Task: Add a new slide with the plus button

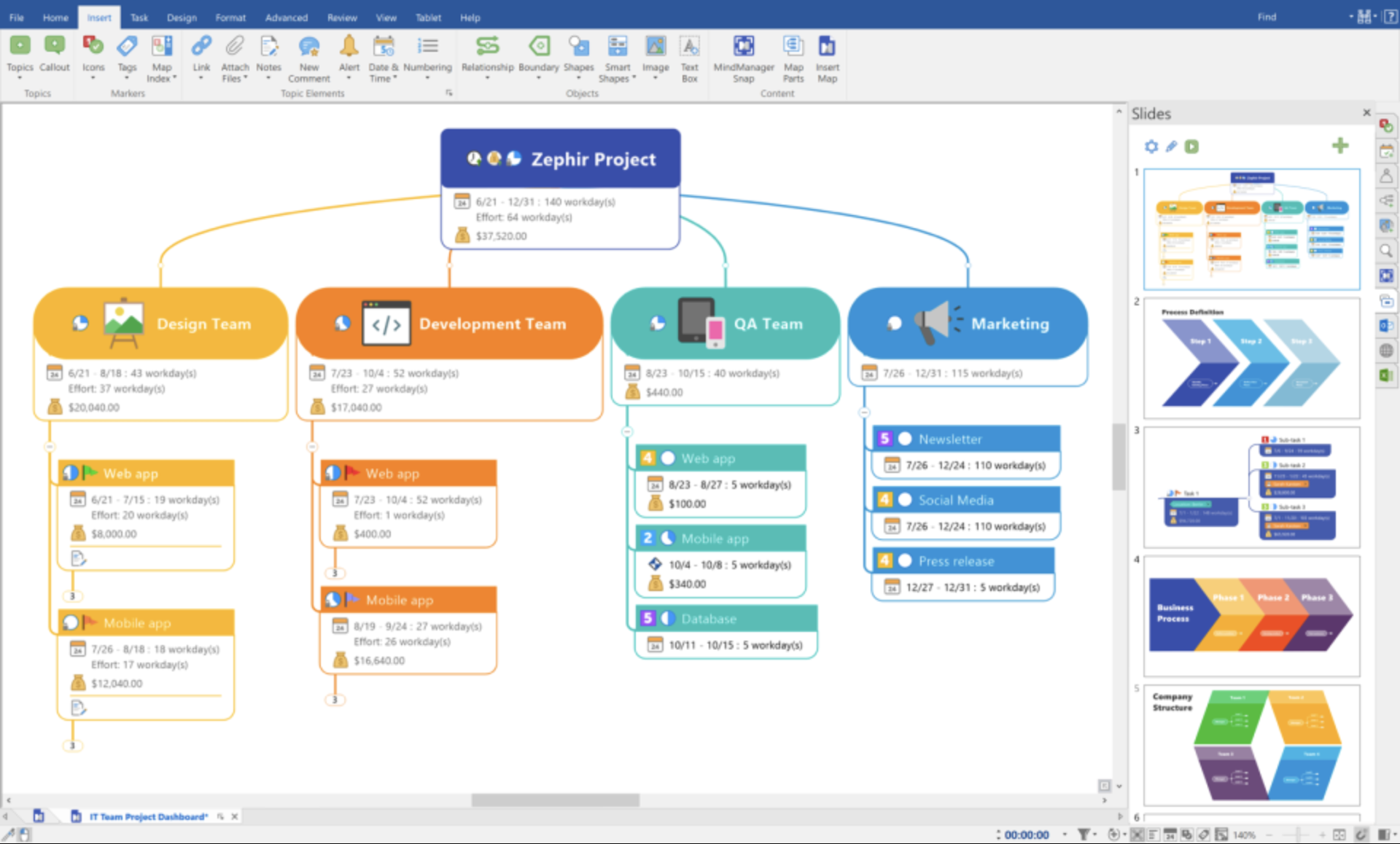Action: click(x=1340, y=146)
